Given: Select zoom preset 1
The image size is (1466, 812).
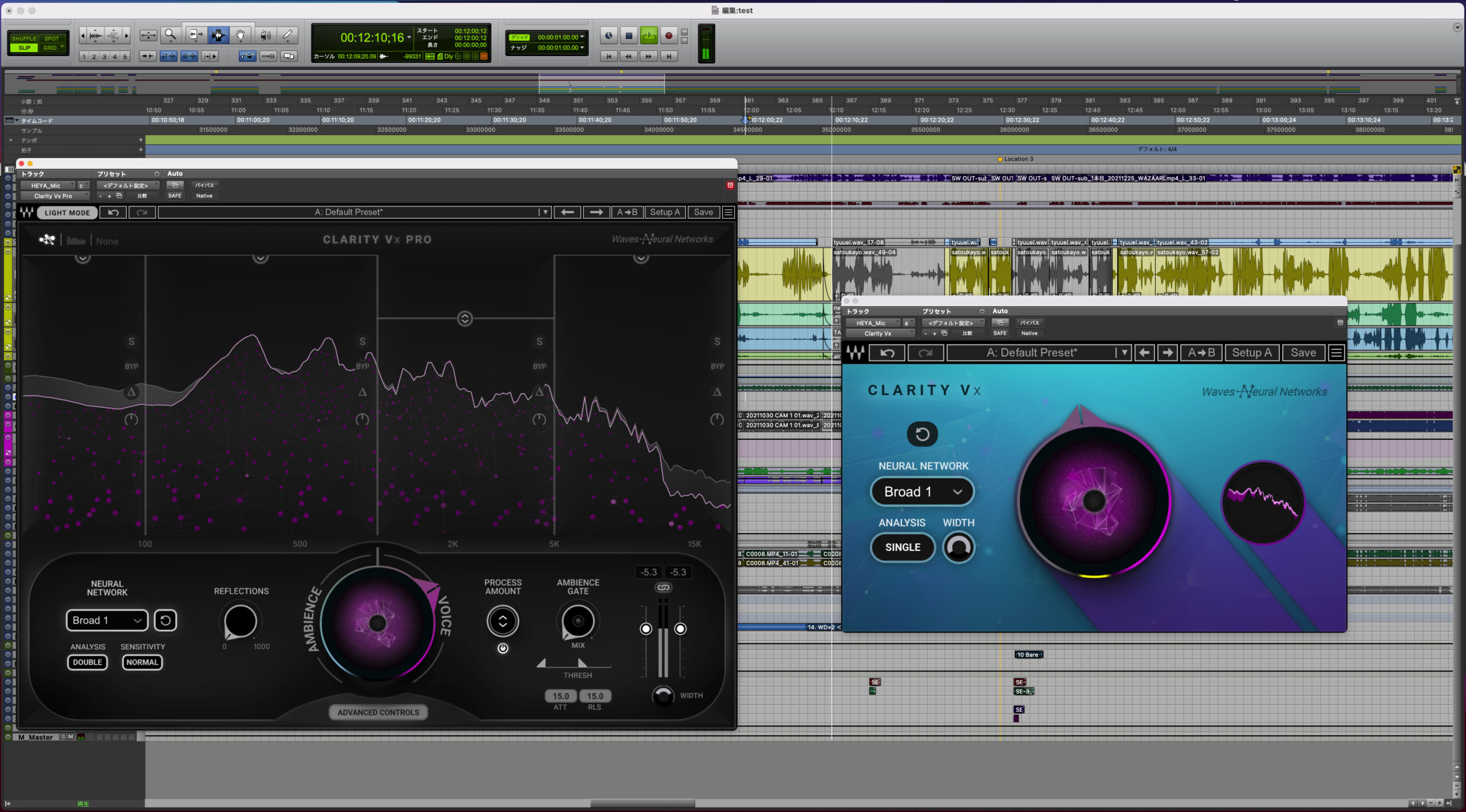Looking at the screenshot, I should tap(84, 57).
